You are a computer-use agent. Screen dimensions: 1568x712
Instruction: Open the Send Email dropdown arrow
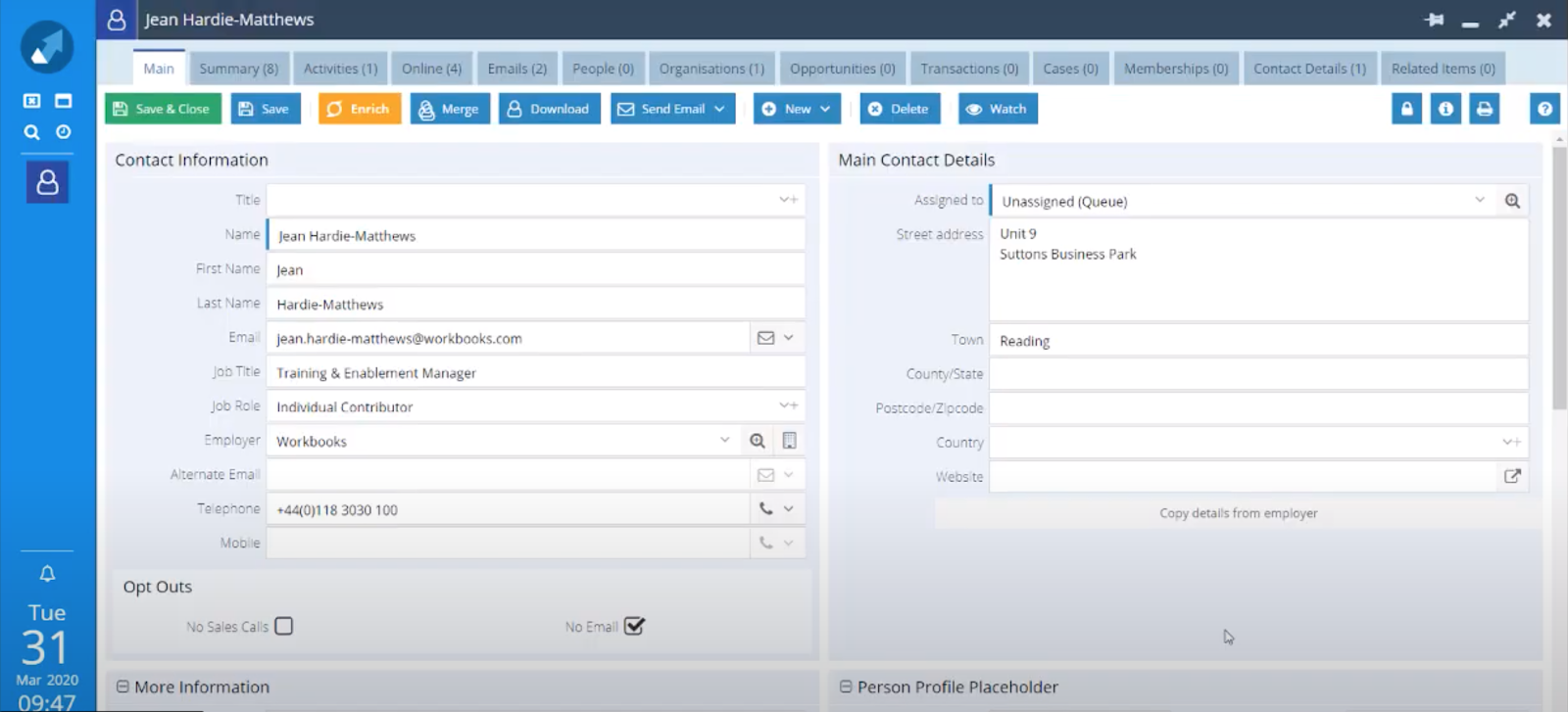coord(719,109)
